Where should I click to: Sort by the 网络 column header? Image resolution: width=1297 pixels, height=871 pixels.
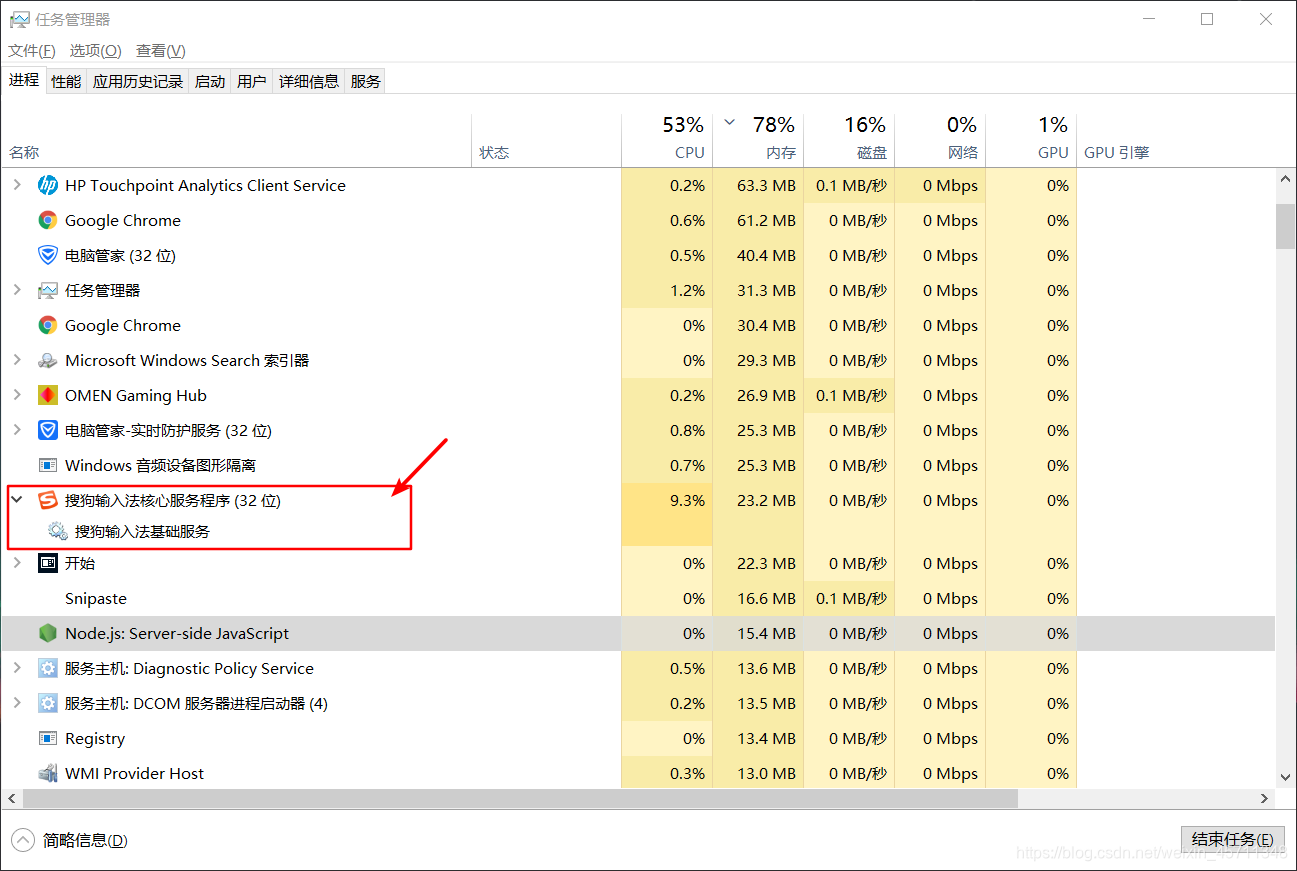[x=940, y=140]
